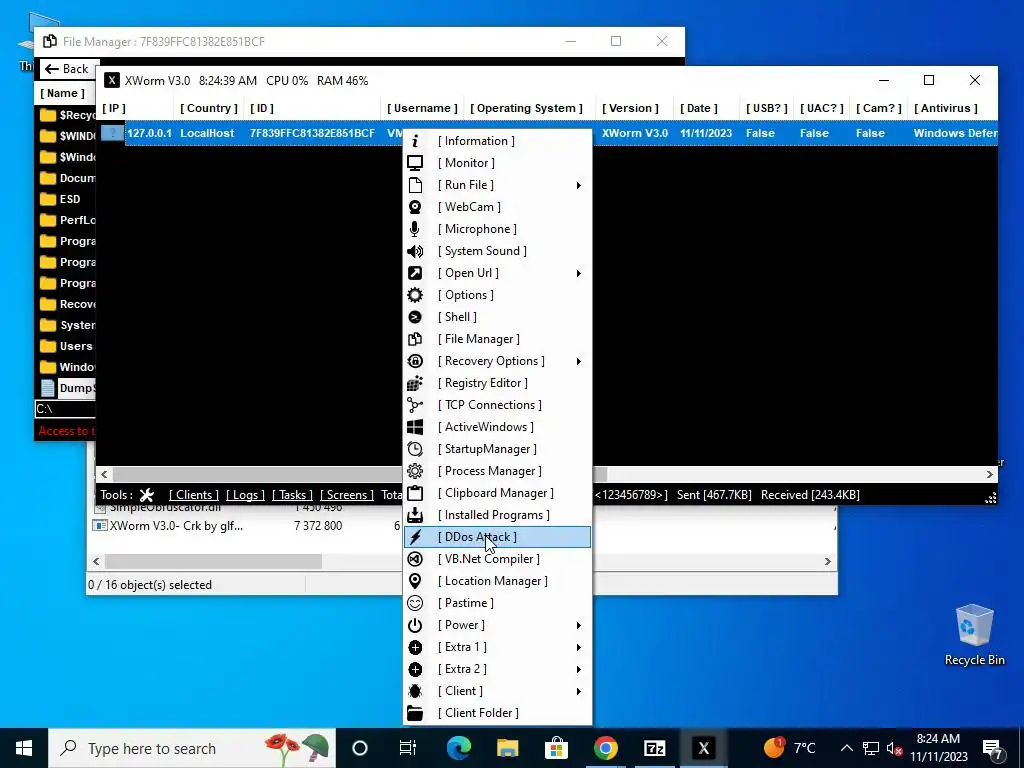The height and width of the screenshot is (768, 1024).
Task: Show hidden system tray icons chevron
Action: coord(846,748)
